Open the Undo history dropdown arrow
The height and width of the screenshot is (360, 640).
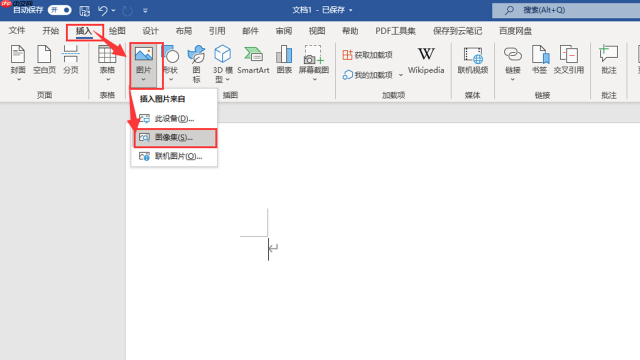point(113,11)
